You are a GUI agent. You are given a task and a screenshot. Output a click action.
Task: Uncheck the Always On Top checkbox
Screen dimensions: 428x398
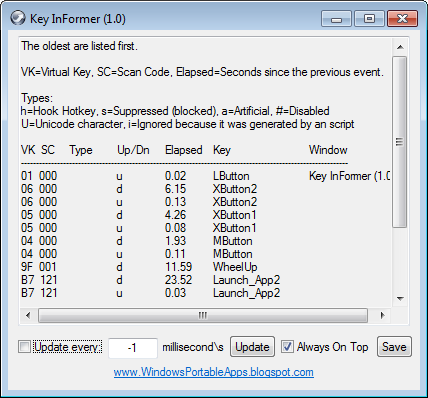coord(287,347)
